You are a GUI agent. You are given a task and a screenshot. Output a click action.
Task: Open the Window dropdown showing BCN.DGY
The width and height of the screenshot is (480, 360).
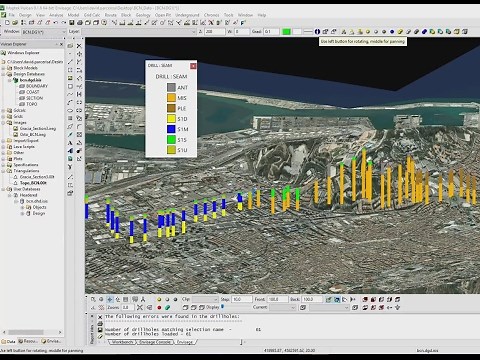[x=44, y=32]
